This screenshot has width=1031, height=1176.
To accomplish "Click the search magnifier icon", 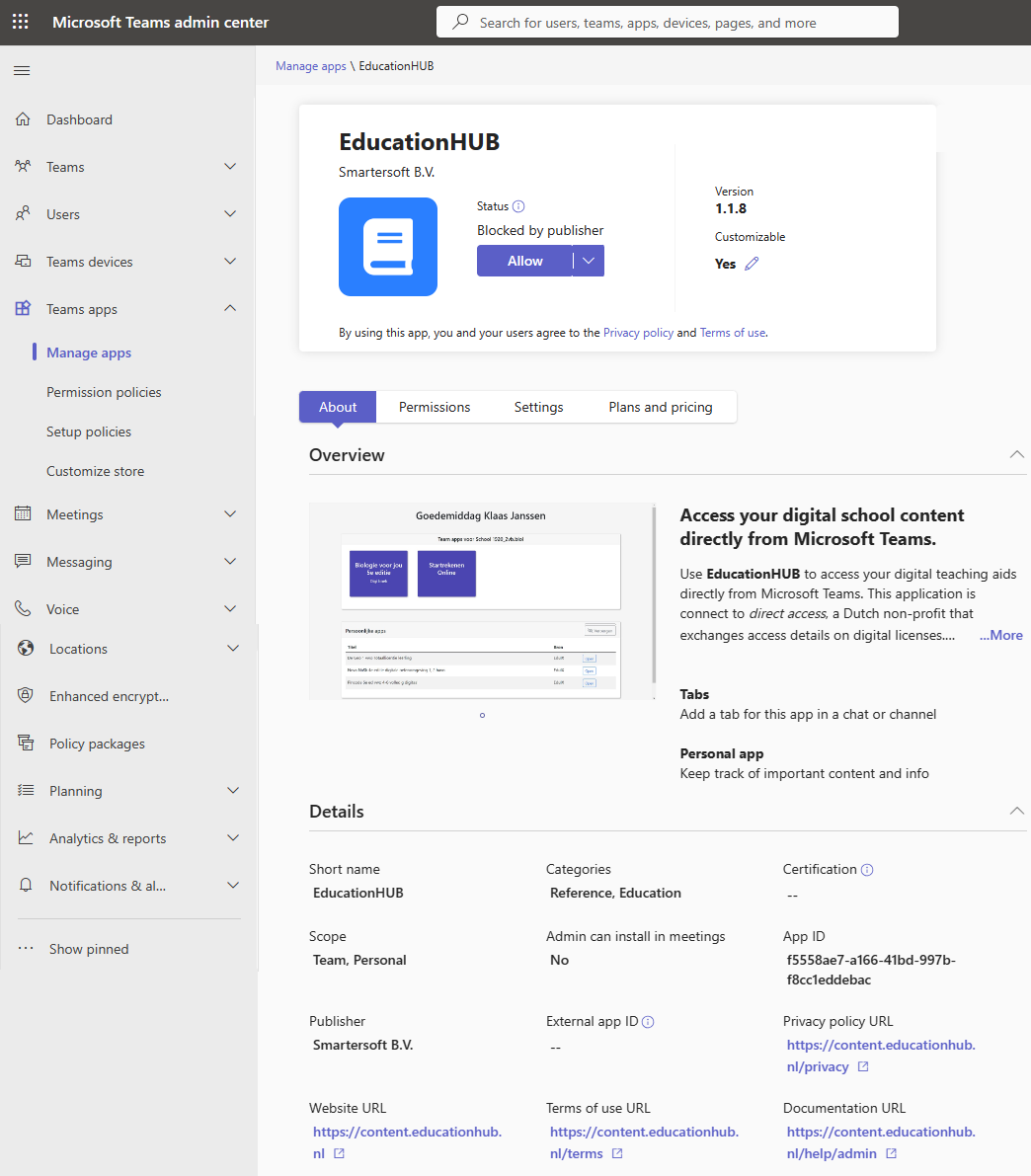I will 461,22.
